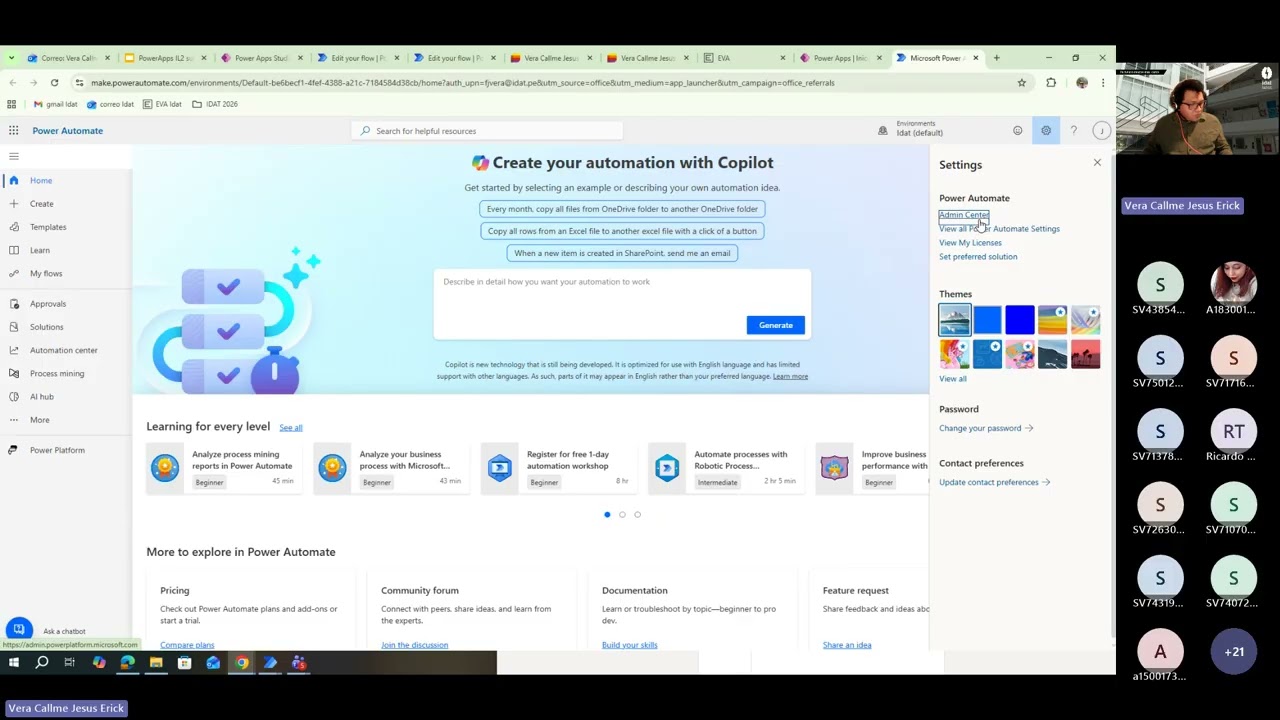Click the feedback smiley icon

pos(1018,131)
